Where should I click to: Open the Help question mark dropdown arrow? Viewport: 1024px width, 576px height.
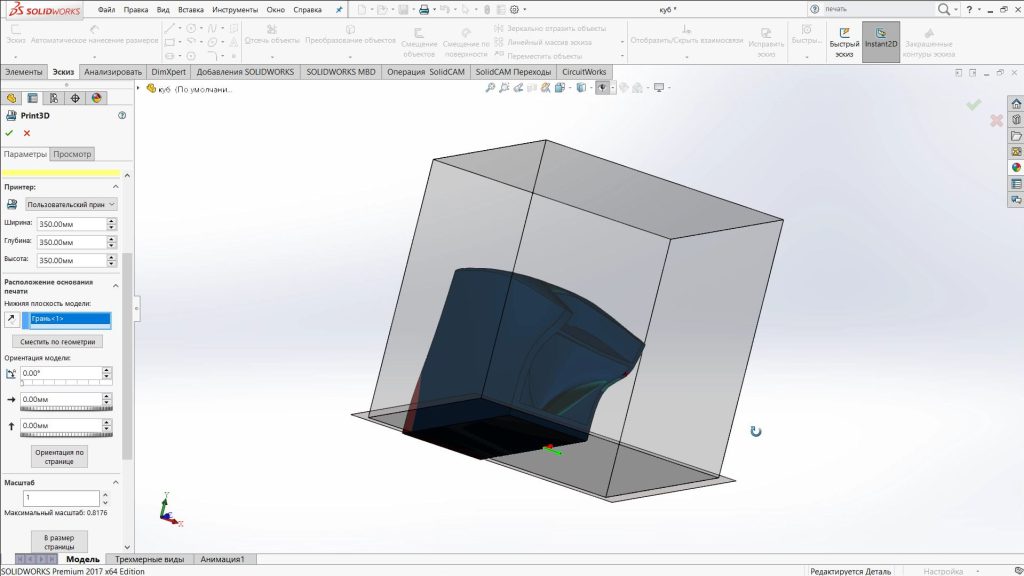pyautogui.click(x=980, y=10)
